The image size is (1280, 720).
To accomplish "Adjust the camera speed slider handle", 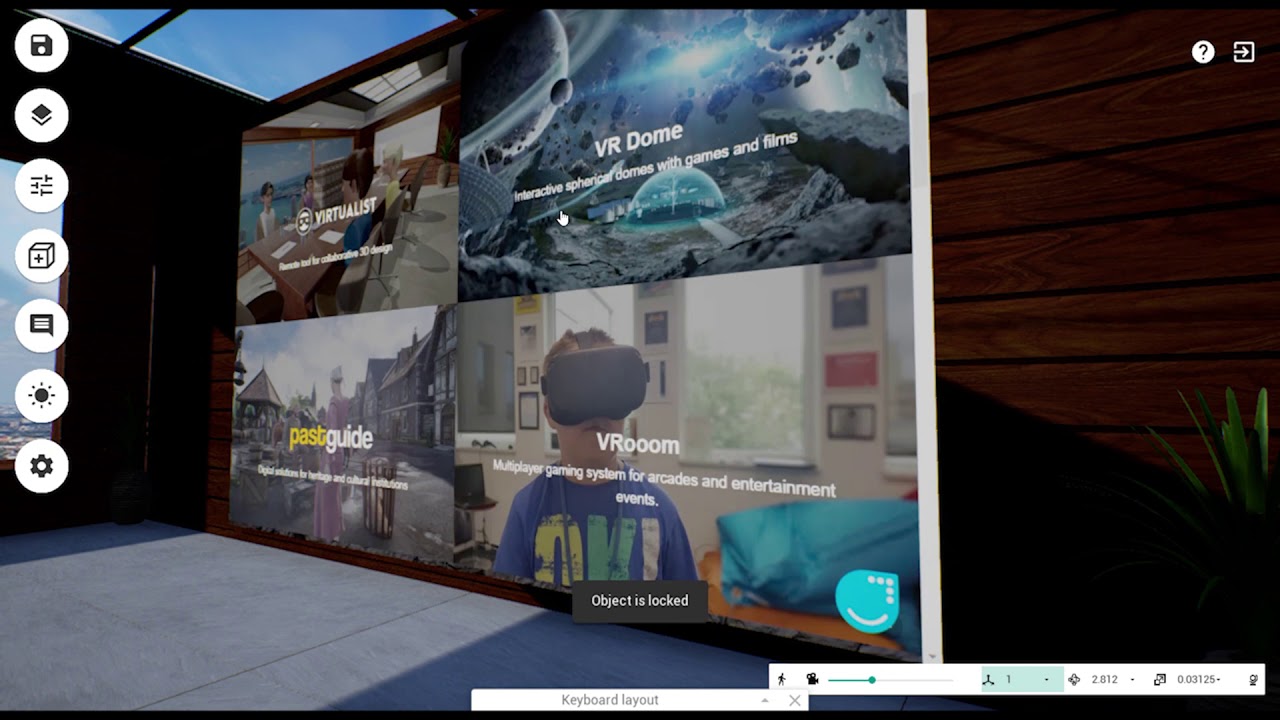I will point(871,680).
